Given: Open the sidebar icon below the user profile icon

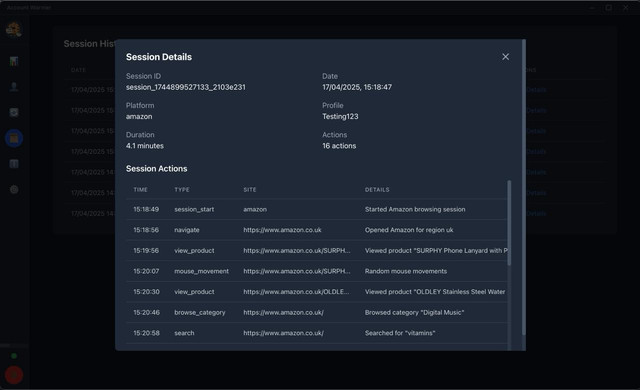Looking at the screenshot, I should pos(14,112).
